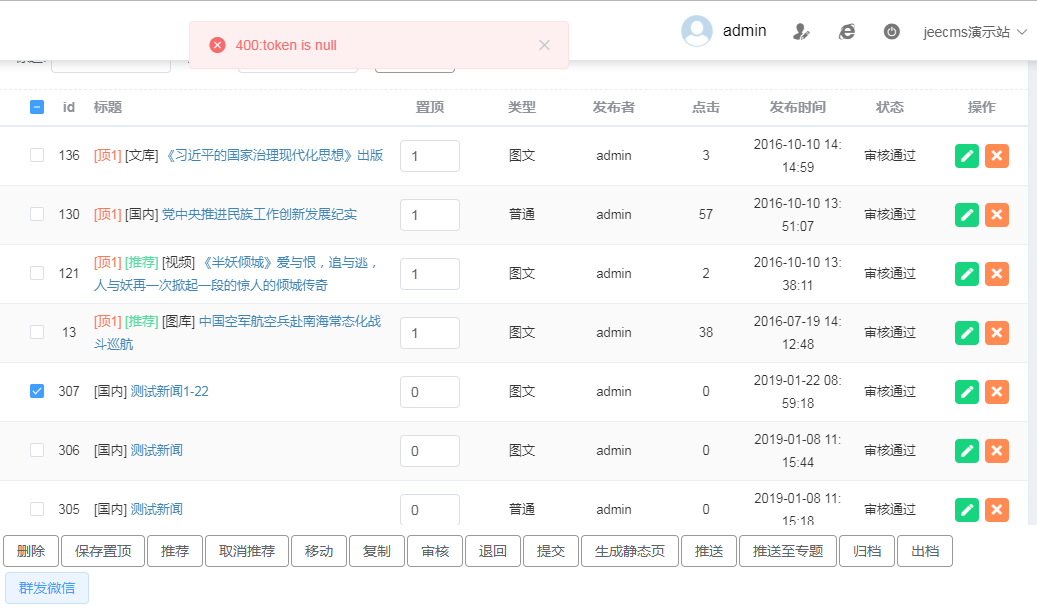The width and height of the screenshot is (1037, 610).
Task: Uncheck the checkbox for article 307
Action: [x=37, y=391]
